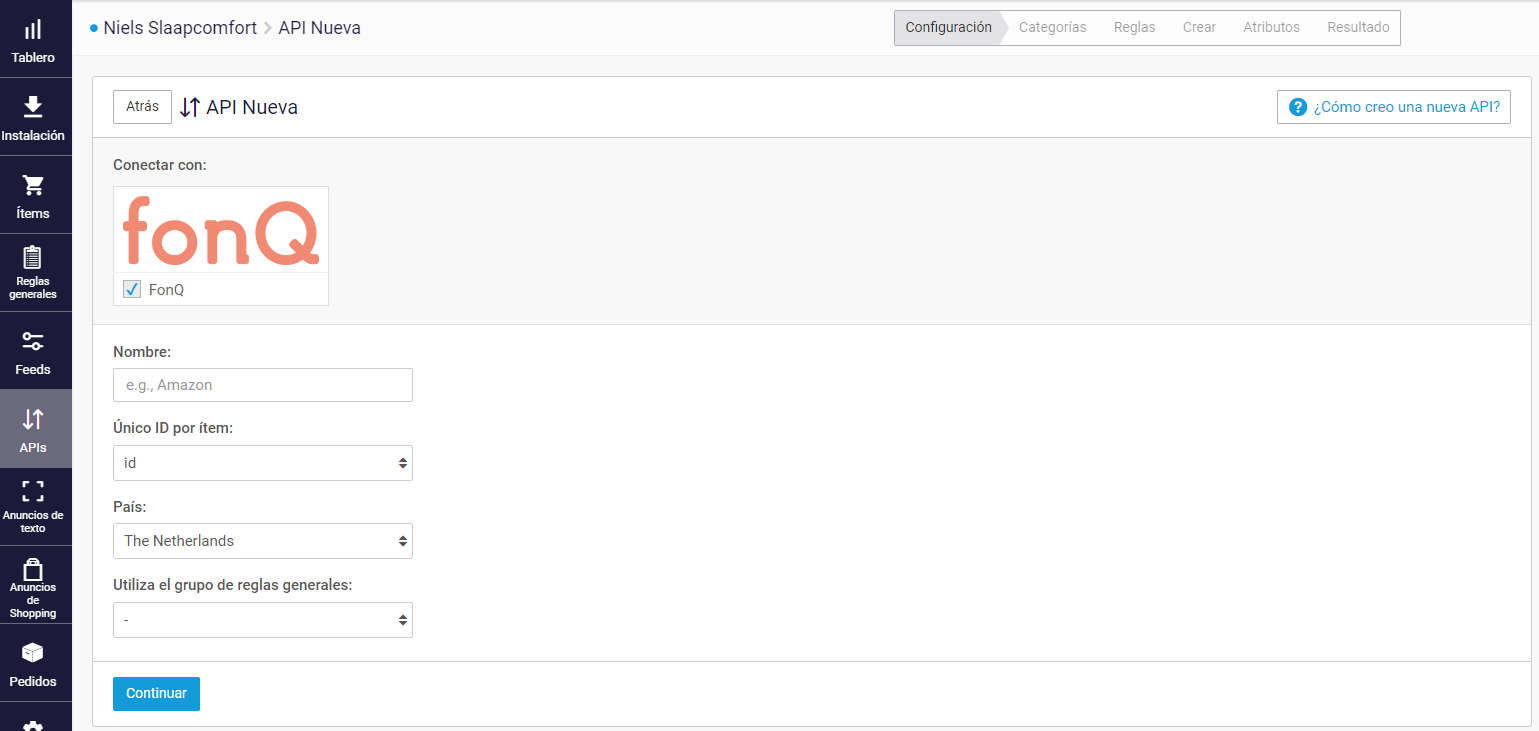Open Pedidos box icon in sidebar
This screenshot has width=1539, height=731.
[33, 653]
